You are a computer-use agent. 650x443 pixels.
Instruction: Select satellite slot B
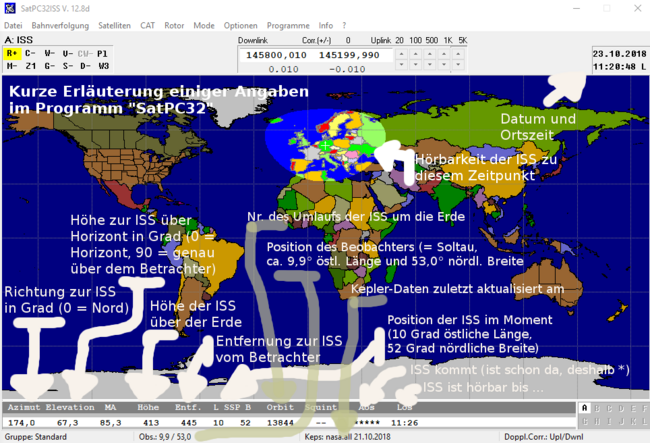coord(597,408)
